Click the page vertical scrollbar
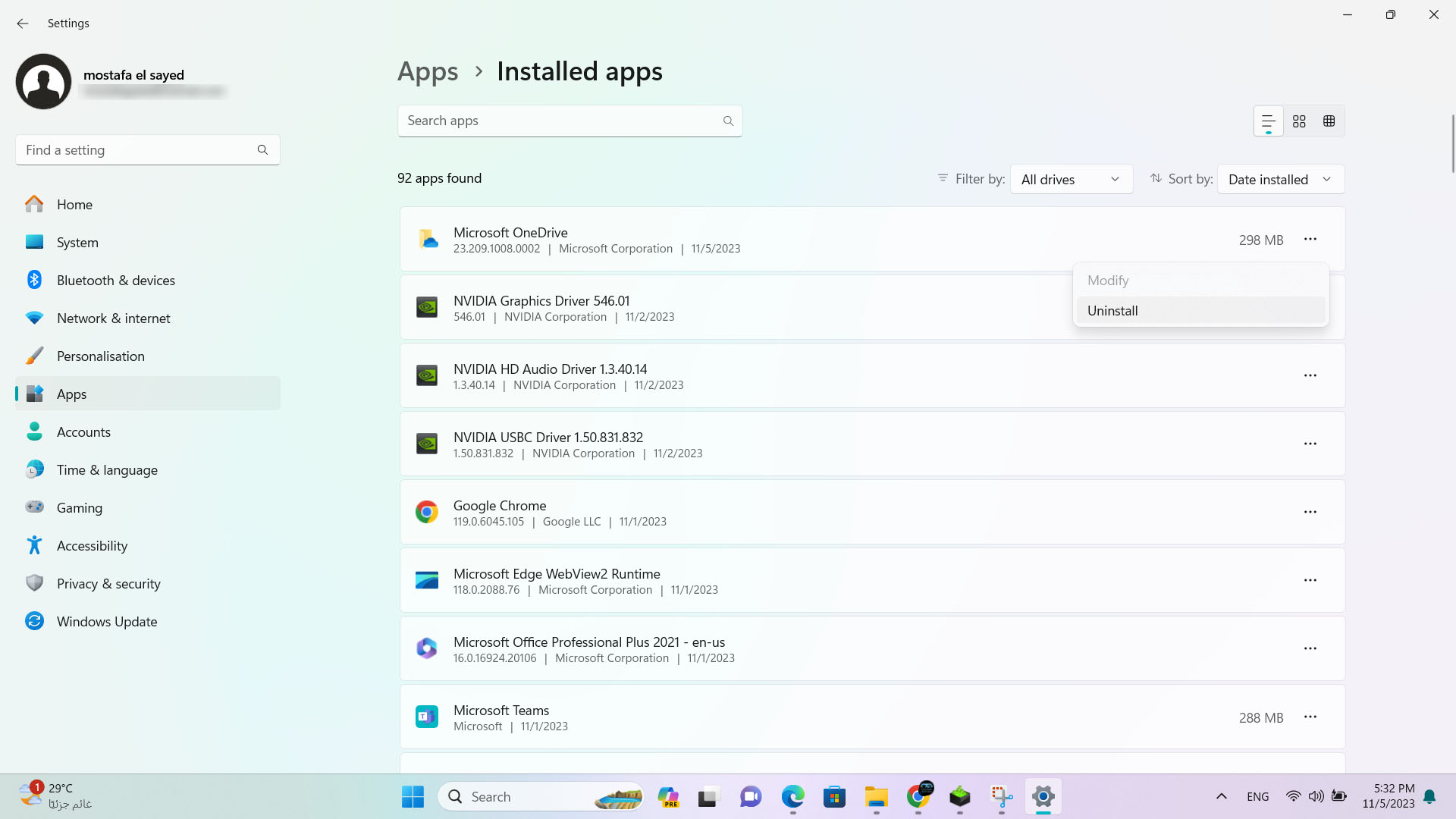The image size is (1456, 819). 1452,144
